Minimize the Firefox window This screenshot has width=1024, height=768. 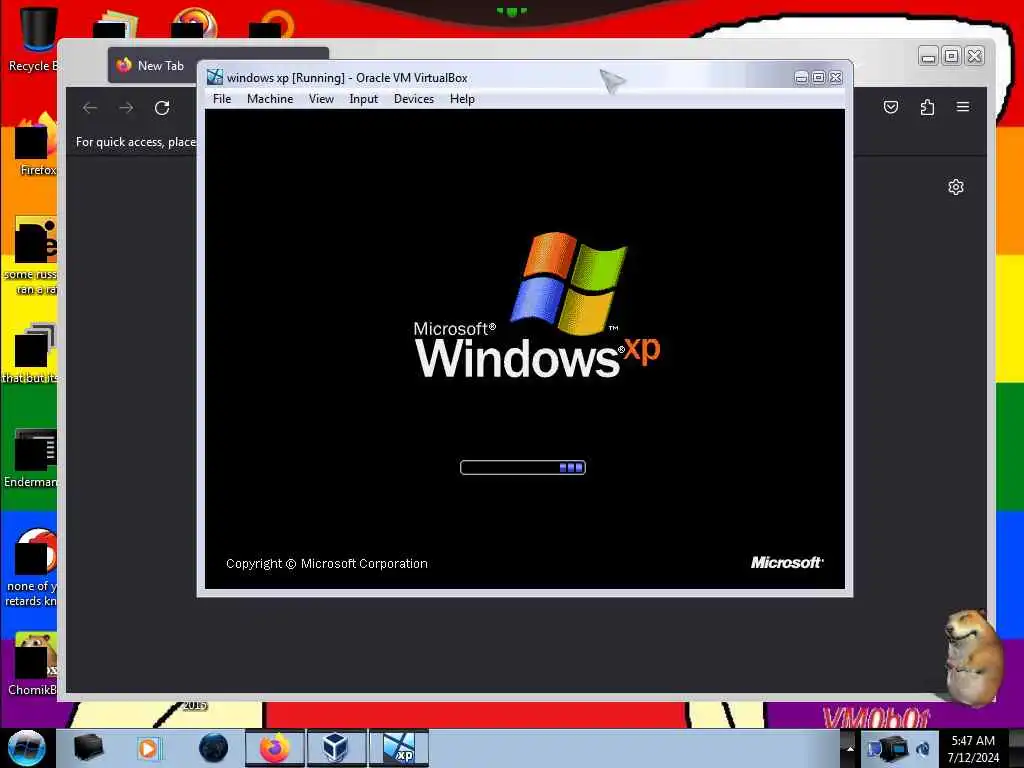click(928, 56)
